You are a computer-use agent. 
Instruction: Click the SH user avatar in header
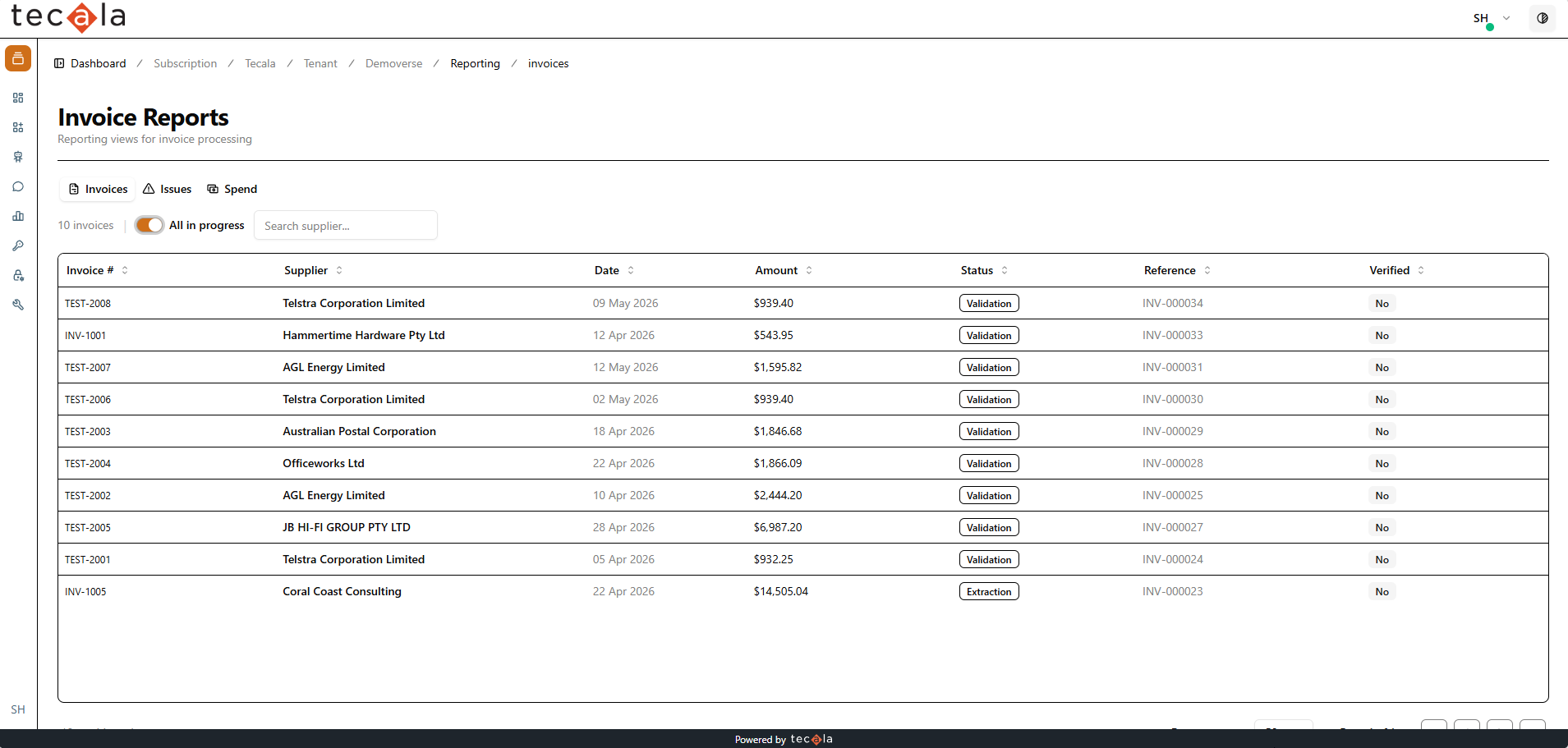coord(1481,18)
